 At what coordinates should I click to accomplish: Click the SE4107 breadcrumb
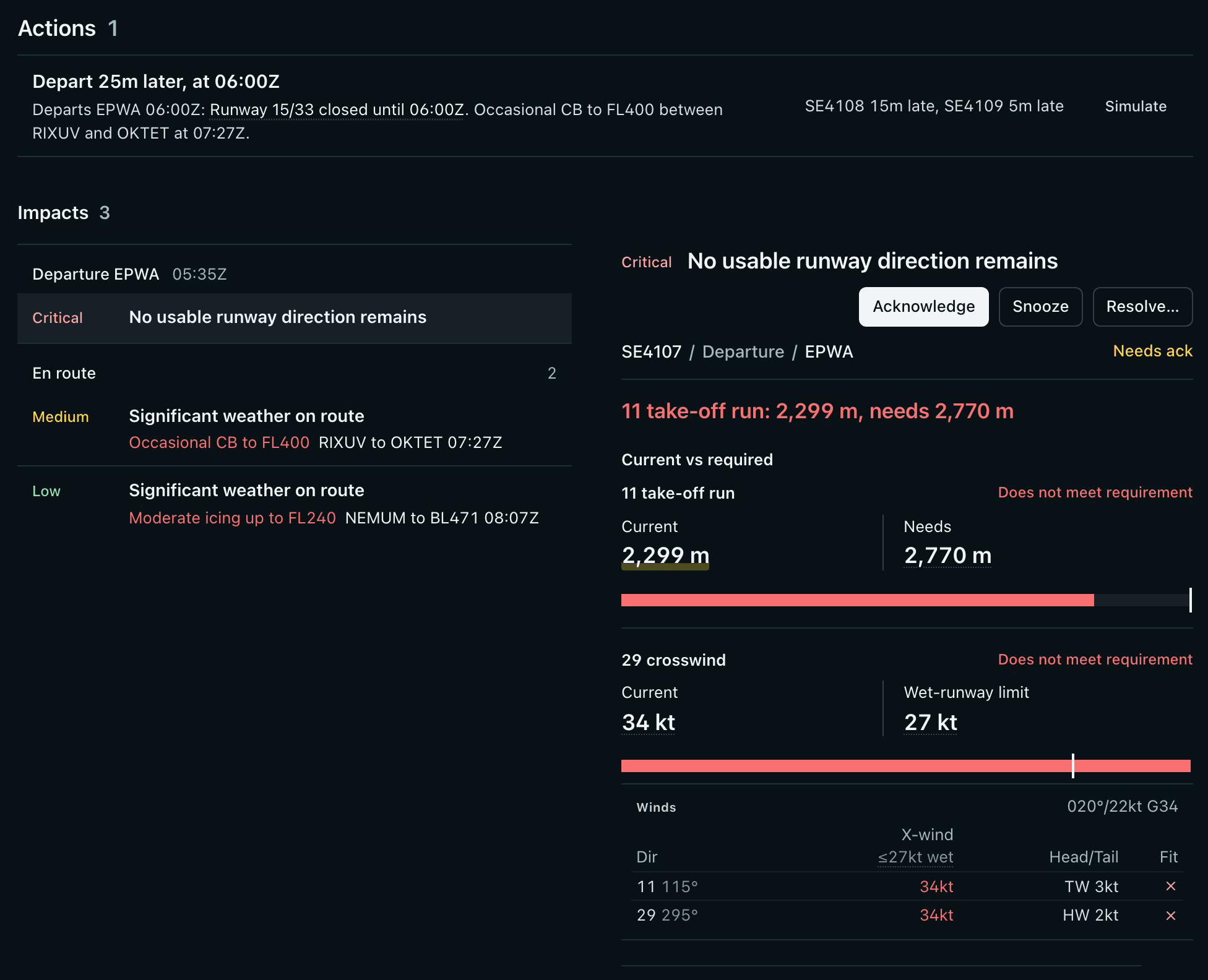pyautogui.click(x=651, y=351)
